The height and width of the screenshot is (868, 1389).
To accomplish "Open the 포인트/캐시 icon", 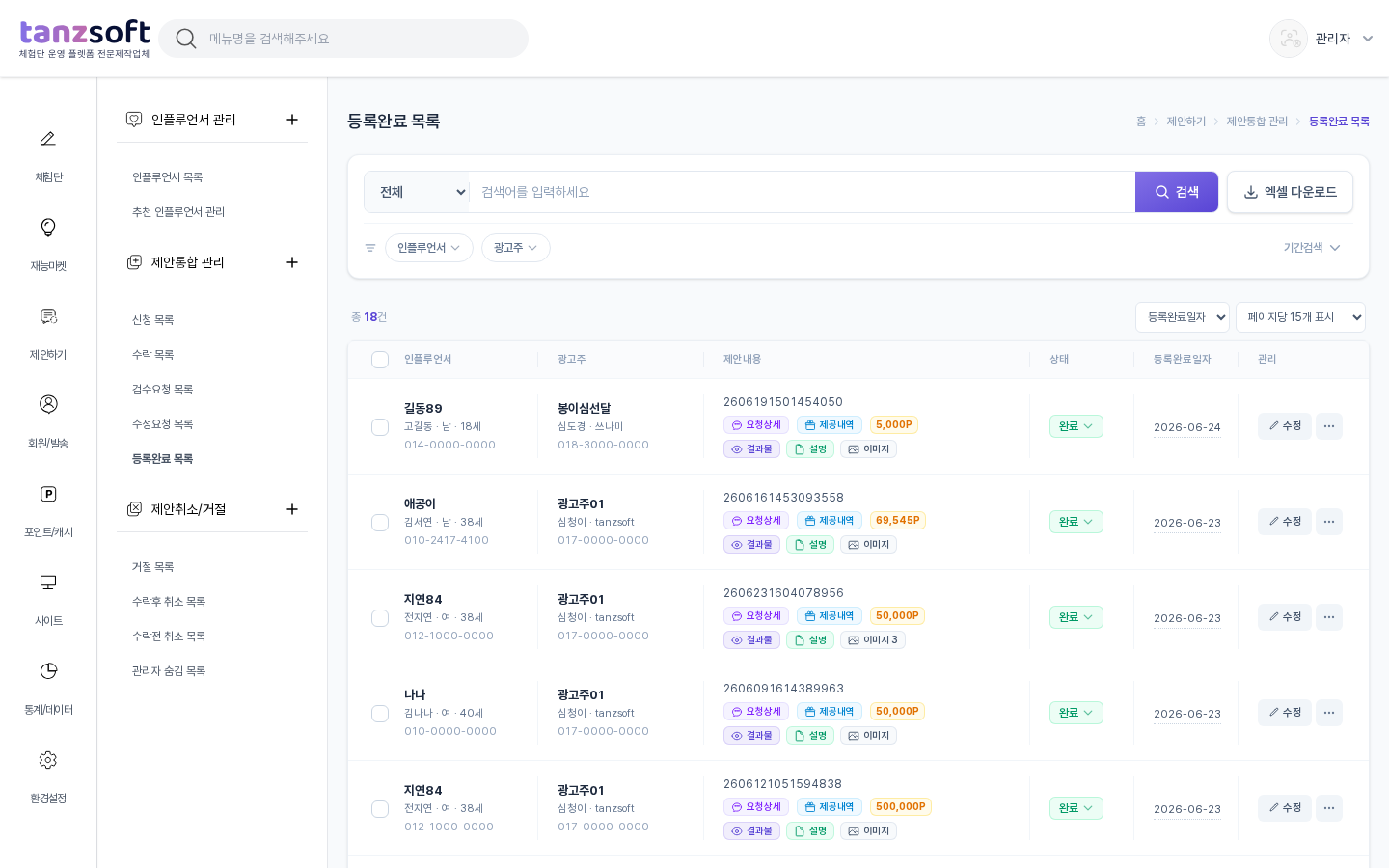I will 47,494.
